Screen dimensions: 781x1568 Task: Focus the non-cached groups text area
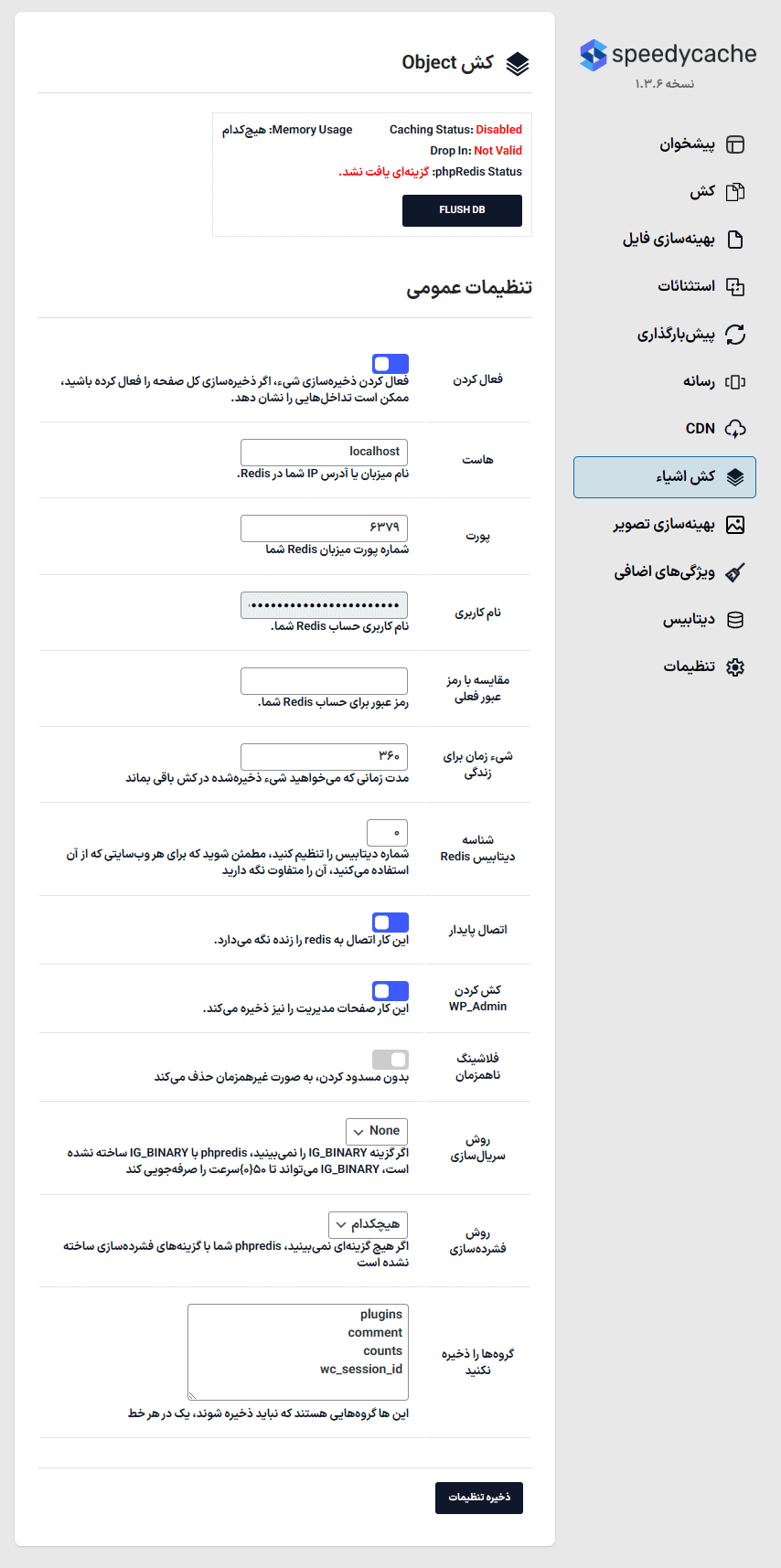coord(298,1351)
